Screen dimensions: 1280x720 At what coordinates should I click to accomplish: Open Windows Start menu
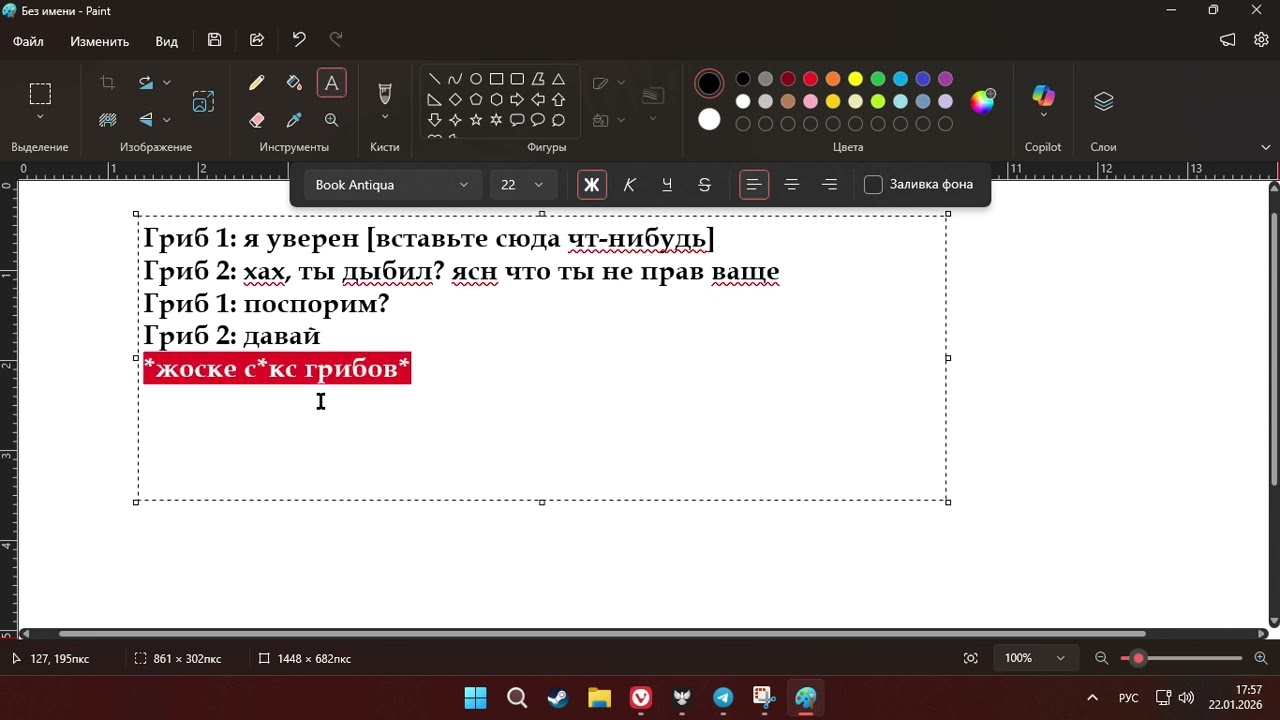pyautogui.click(x=476, y=698)
